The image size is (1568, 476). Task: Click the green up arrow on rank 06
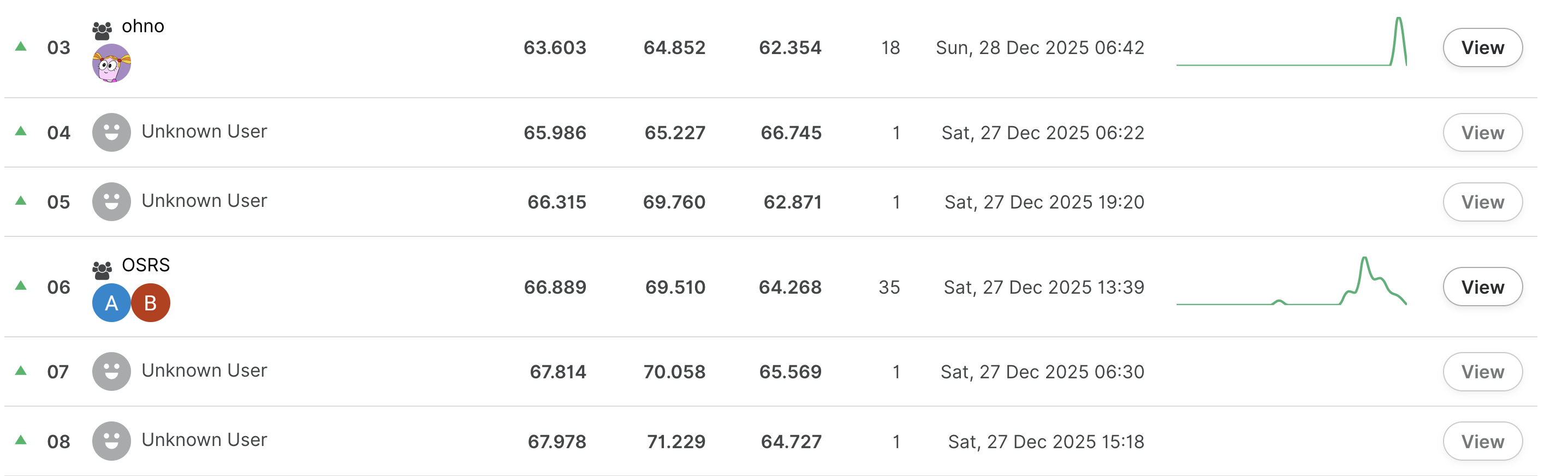tap(21, 285)
